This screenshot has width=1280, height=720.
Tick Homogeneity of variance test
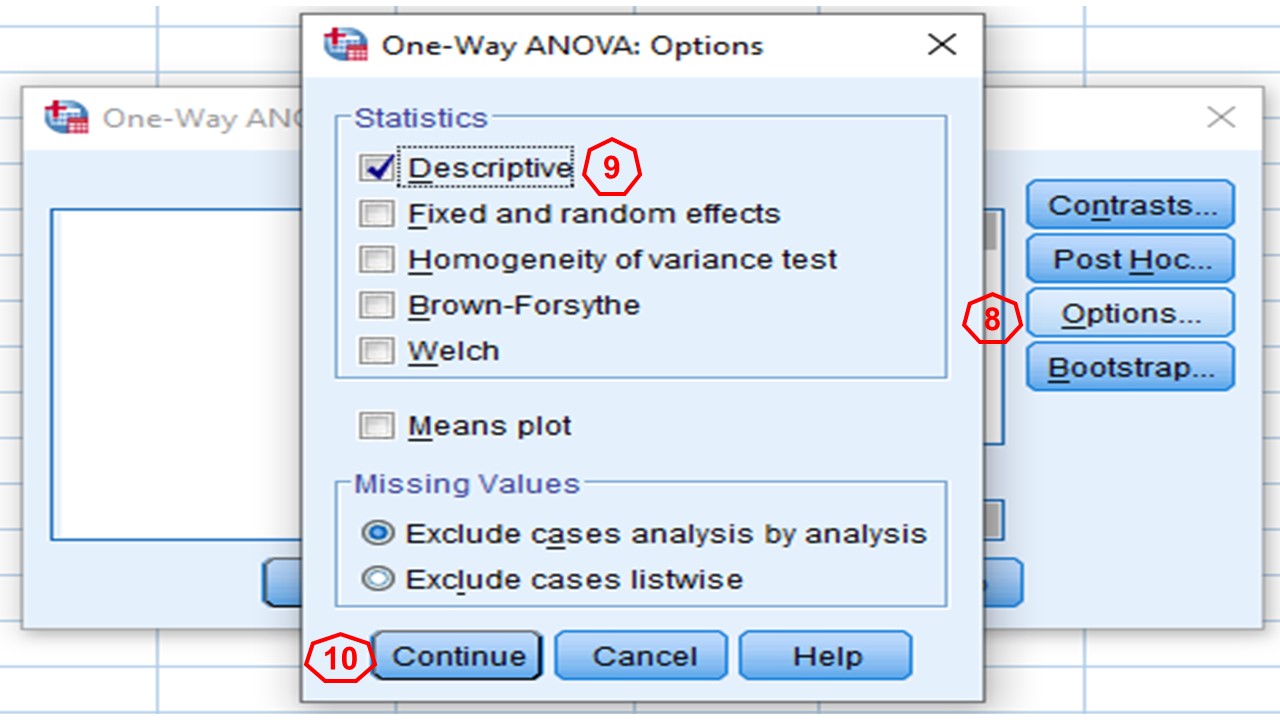(x=377, y=260)
